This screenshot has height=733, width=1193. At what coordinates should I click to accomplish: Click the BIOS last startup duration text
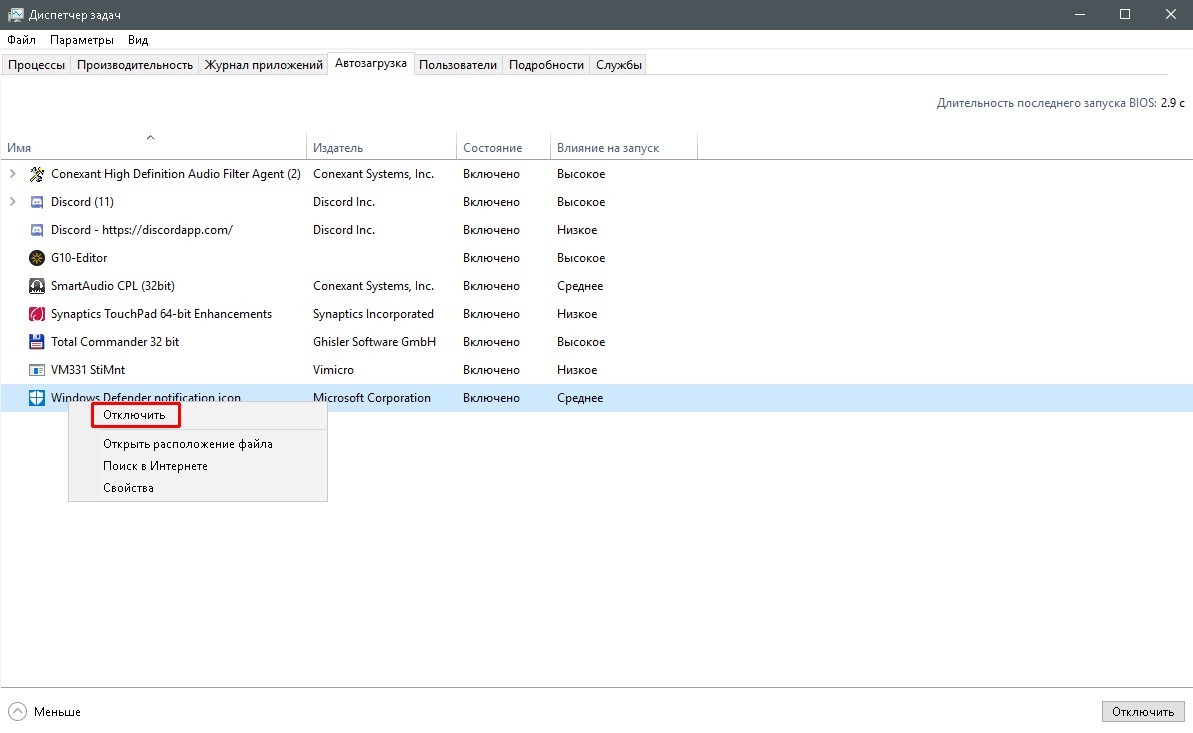pyautogui.click(x=1061, y=103)
